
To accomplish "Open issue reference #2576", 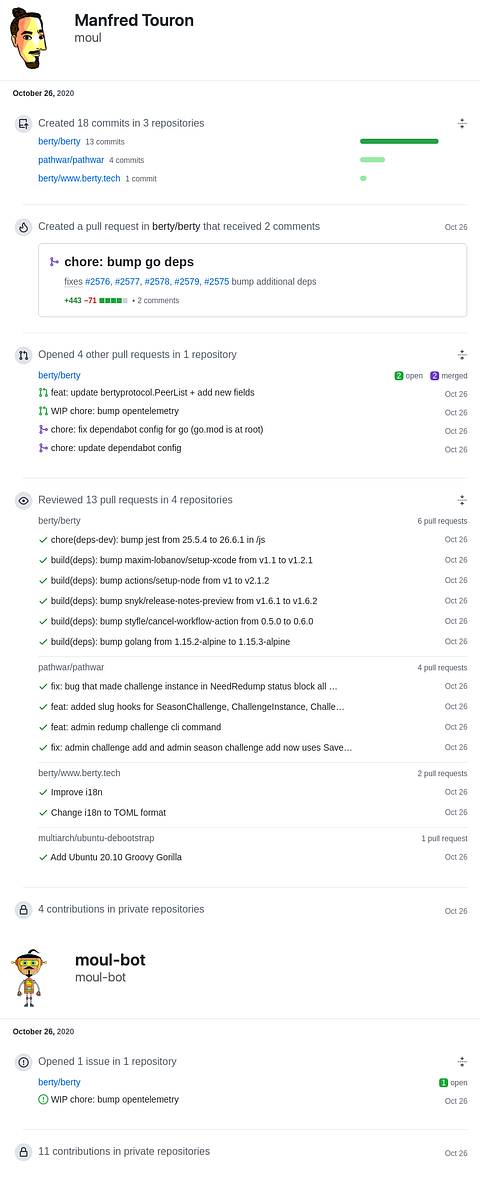I will [98, 281].
